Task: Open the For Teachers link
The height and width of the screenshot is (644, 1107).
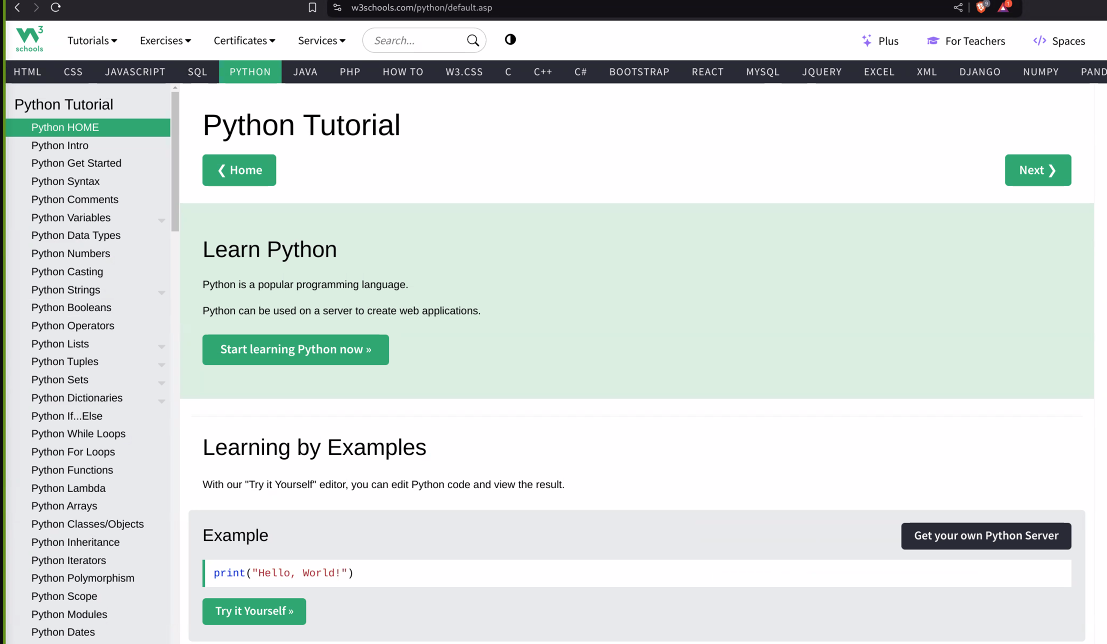Action: (x=966, y=41)
